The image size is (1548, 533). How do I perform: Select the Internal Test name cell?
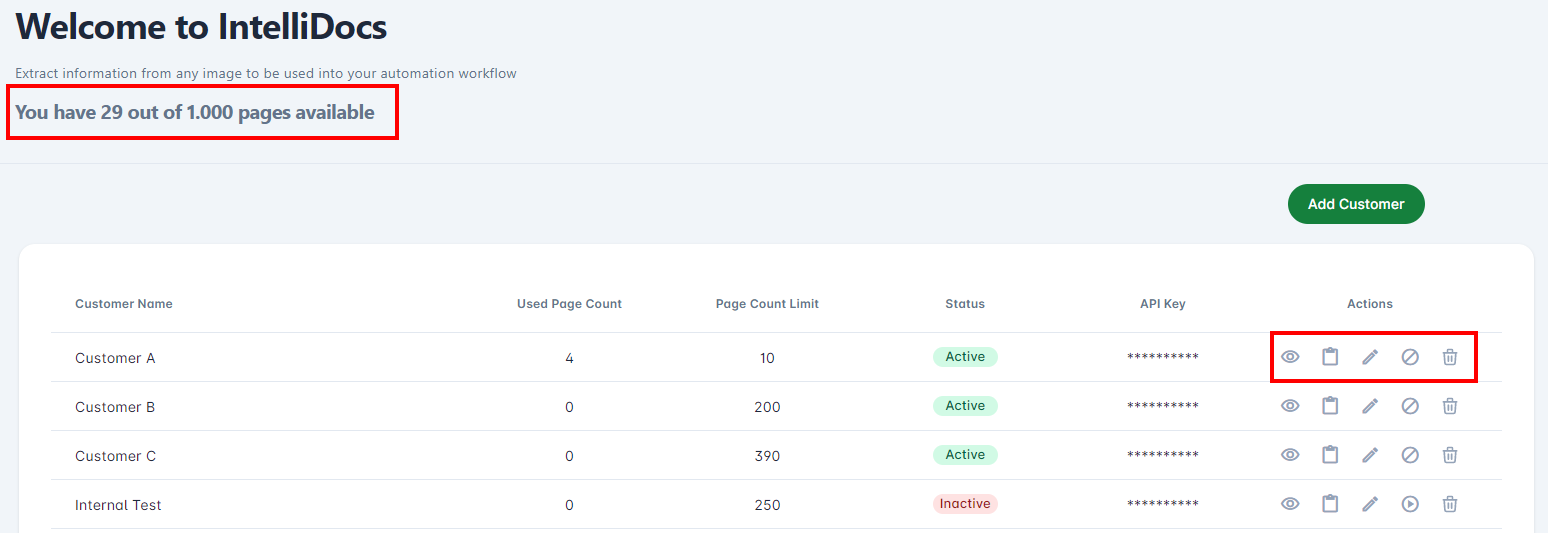click(x=118, y=505)
